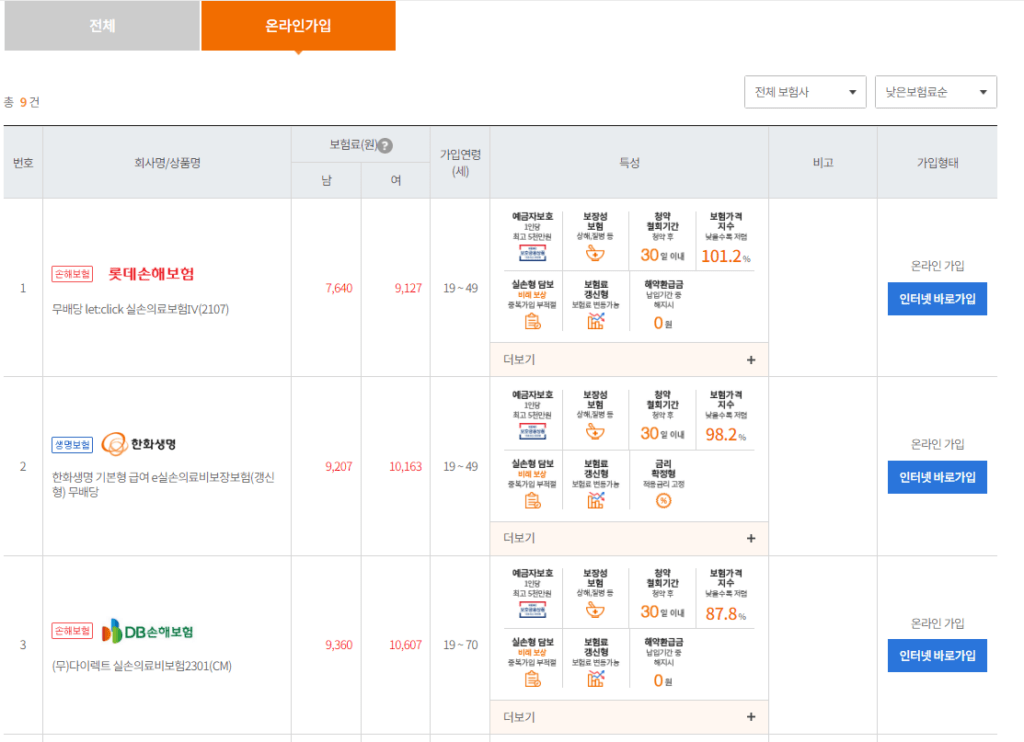Click the 가입연령 (세) column header
1024x742 pixels.
(460, 163)
